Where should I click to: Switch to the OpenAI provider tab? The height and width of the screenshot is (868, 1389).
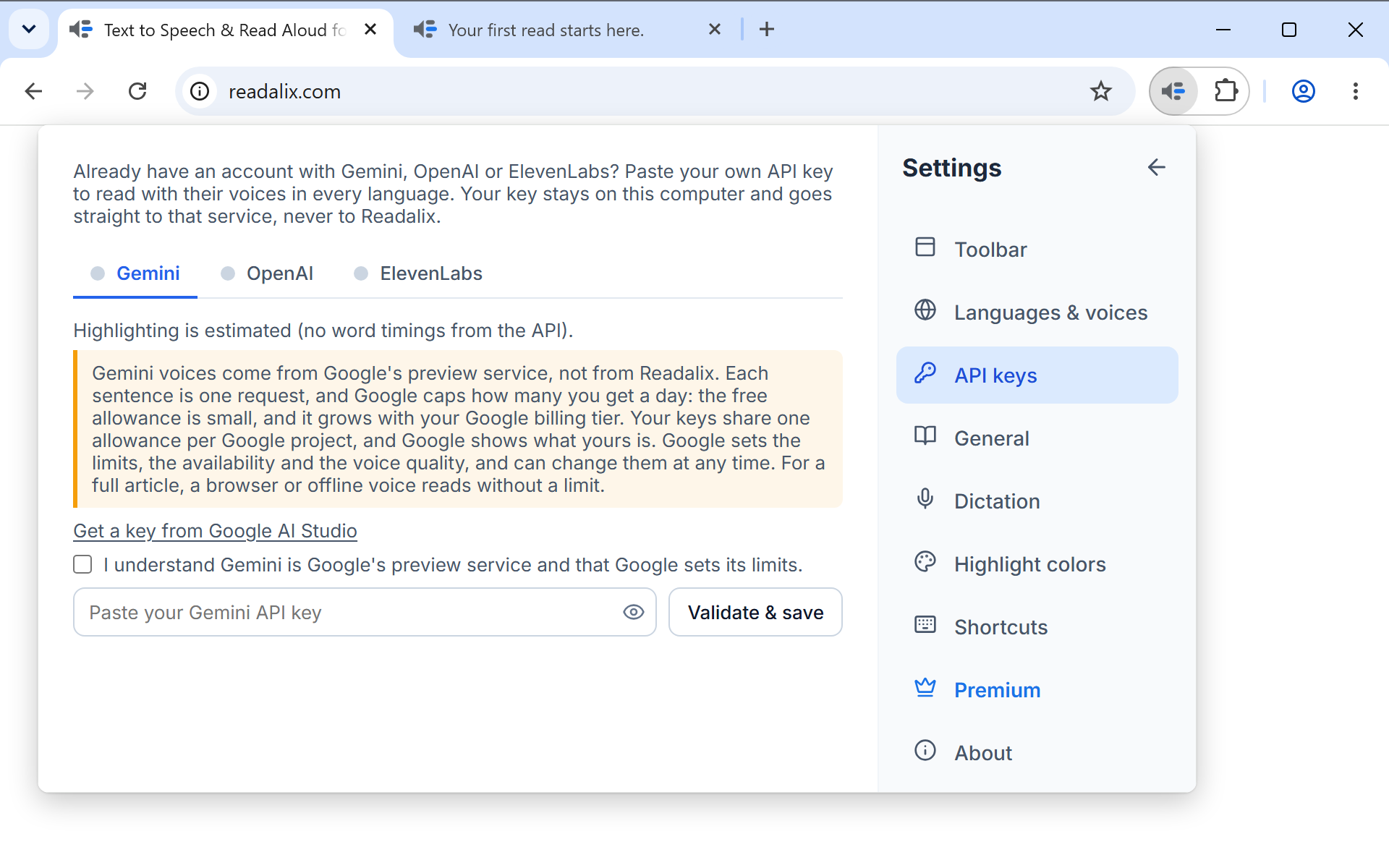267,273
